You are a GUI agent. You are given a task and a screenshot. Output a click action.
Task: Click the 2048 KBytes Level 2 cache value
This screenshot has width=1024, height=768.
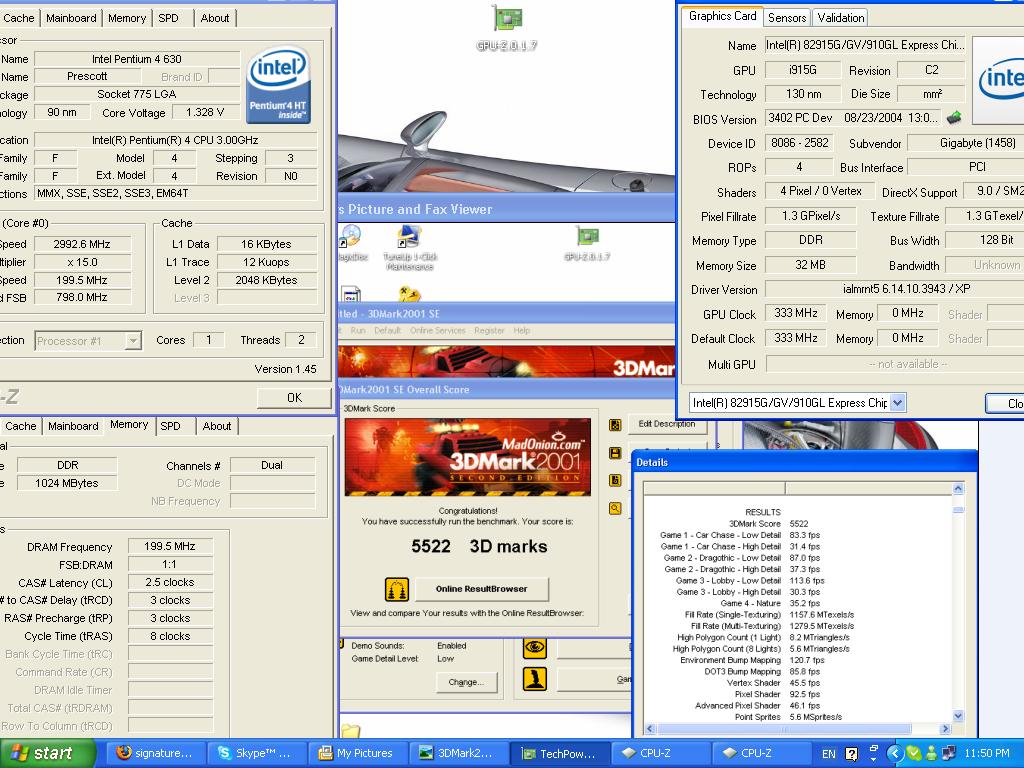(266, 280)
